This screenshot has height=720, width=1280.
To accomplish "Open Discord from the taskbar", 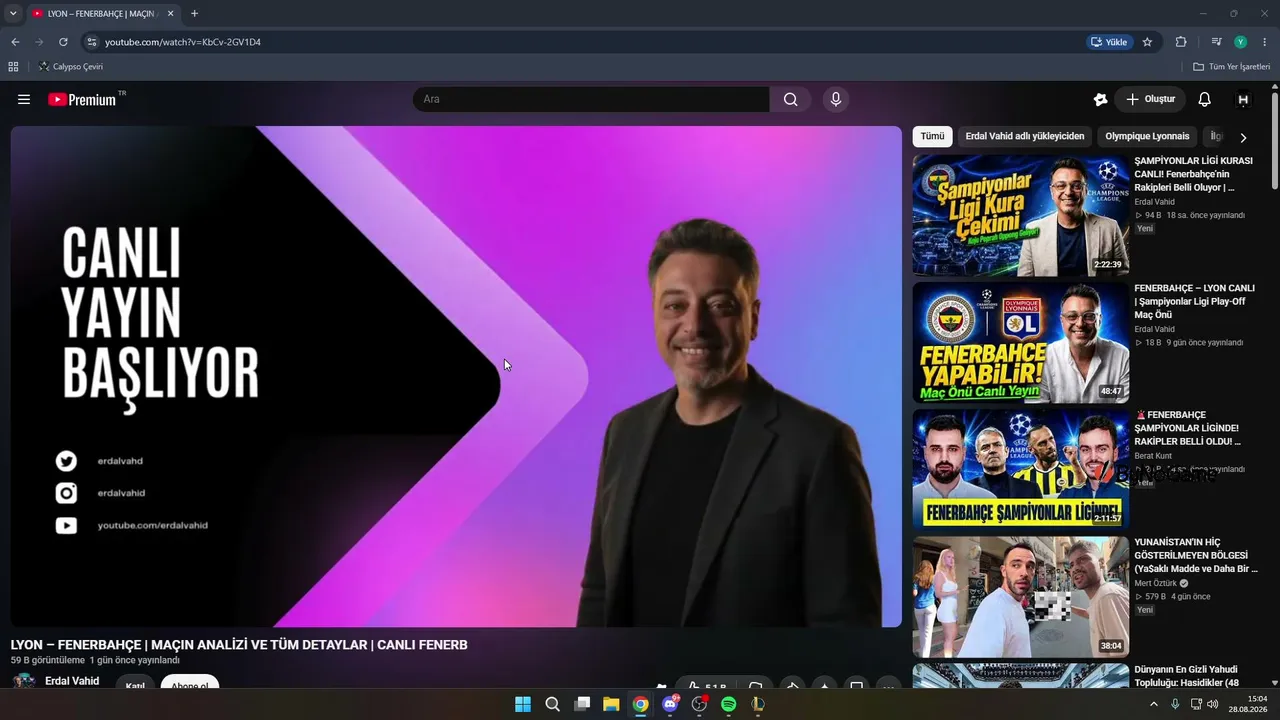I will pos(670,704).
